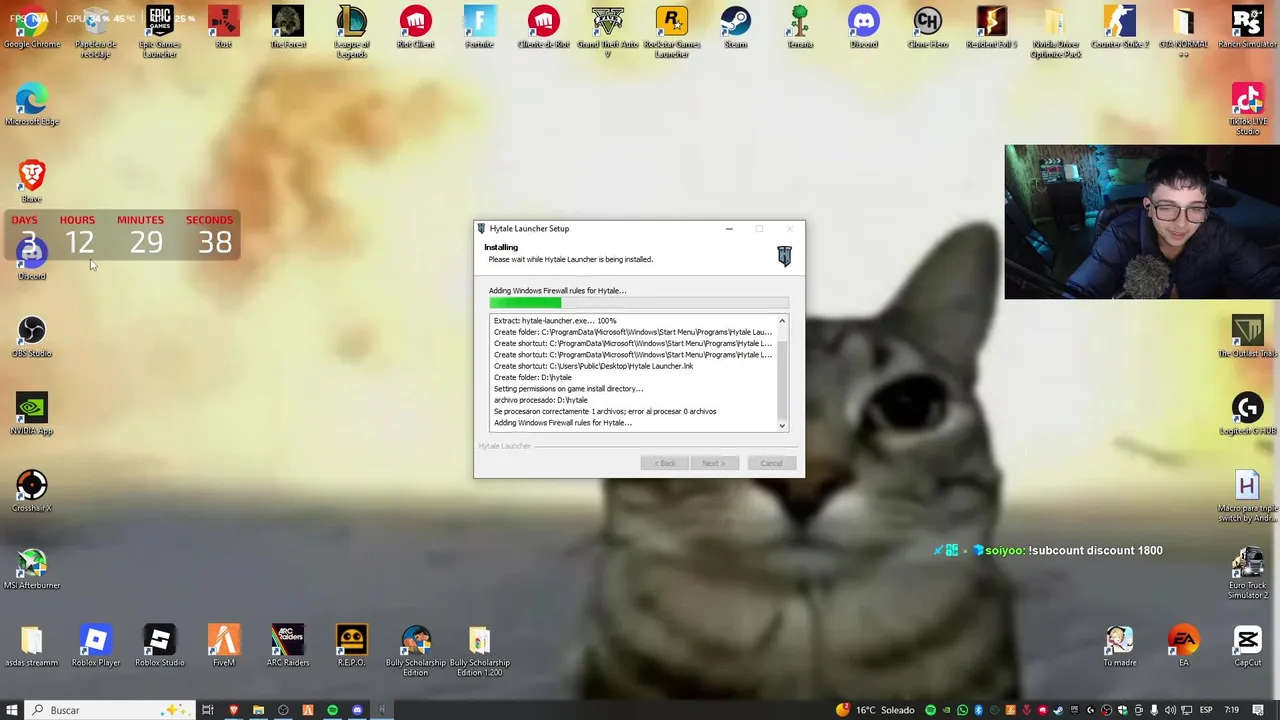Viewport: 1280px width, 720px height.
Task: Select log line with Hytale Launcher.lnk desktop shortcut
Action: click(x=593, y=366)
